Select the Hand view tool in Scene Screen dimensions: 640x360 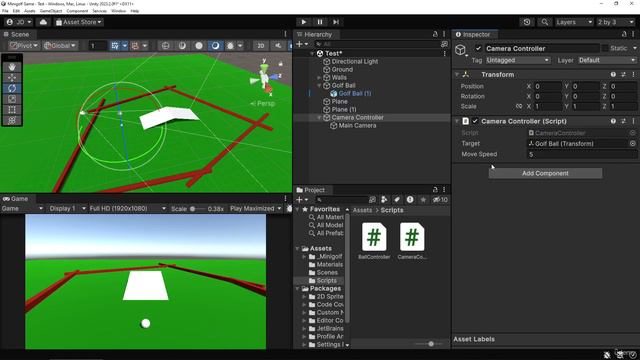12,67
